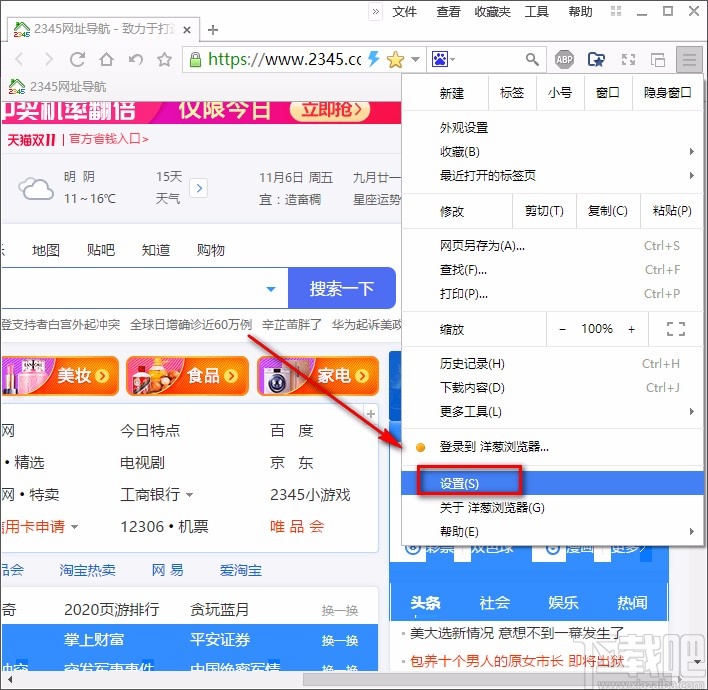Click the 搜索一下 search button
Screen dimensions: 708x690
342,288
